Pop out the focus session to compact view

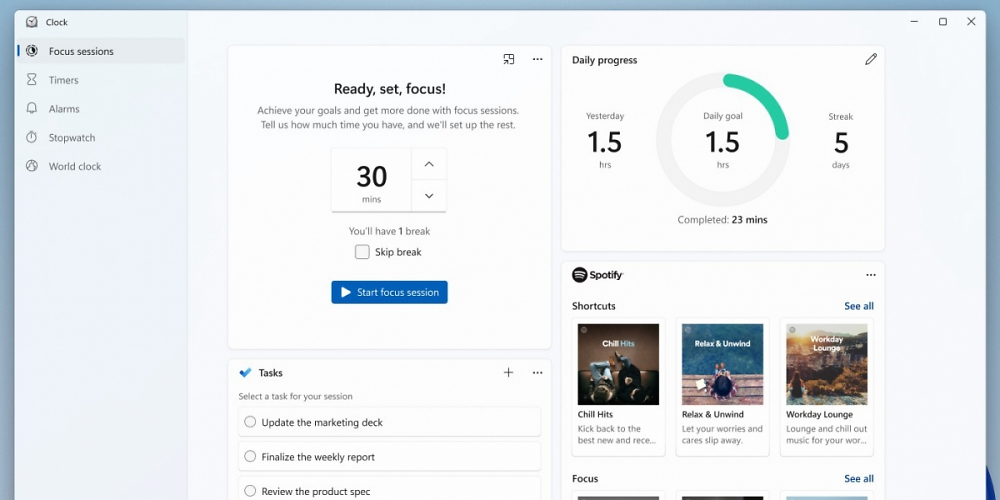509,59
